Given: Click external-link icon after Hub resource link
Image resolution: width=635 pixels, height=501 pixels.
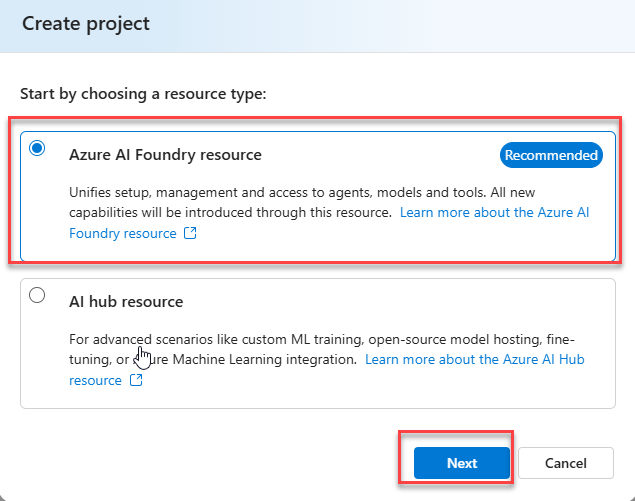Looking at the screenshot, I should [x=136, y=380].
